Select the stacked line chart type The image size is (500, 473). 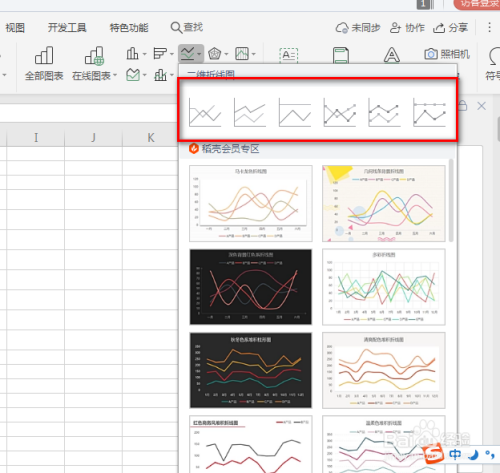point(250,112)
